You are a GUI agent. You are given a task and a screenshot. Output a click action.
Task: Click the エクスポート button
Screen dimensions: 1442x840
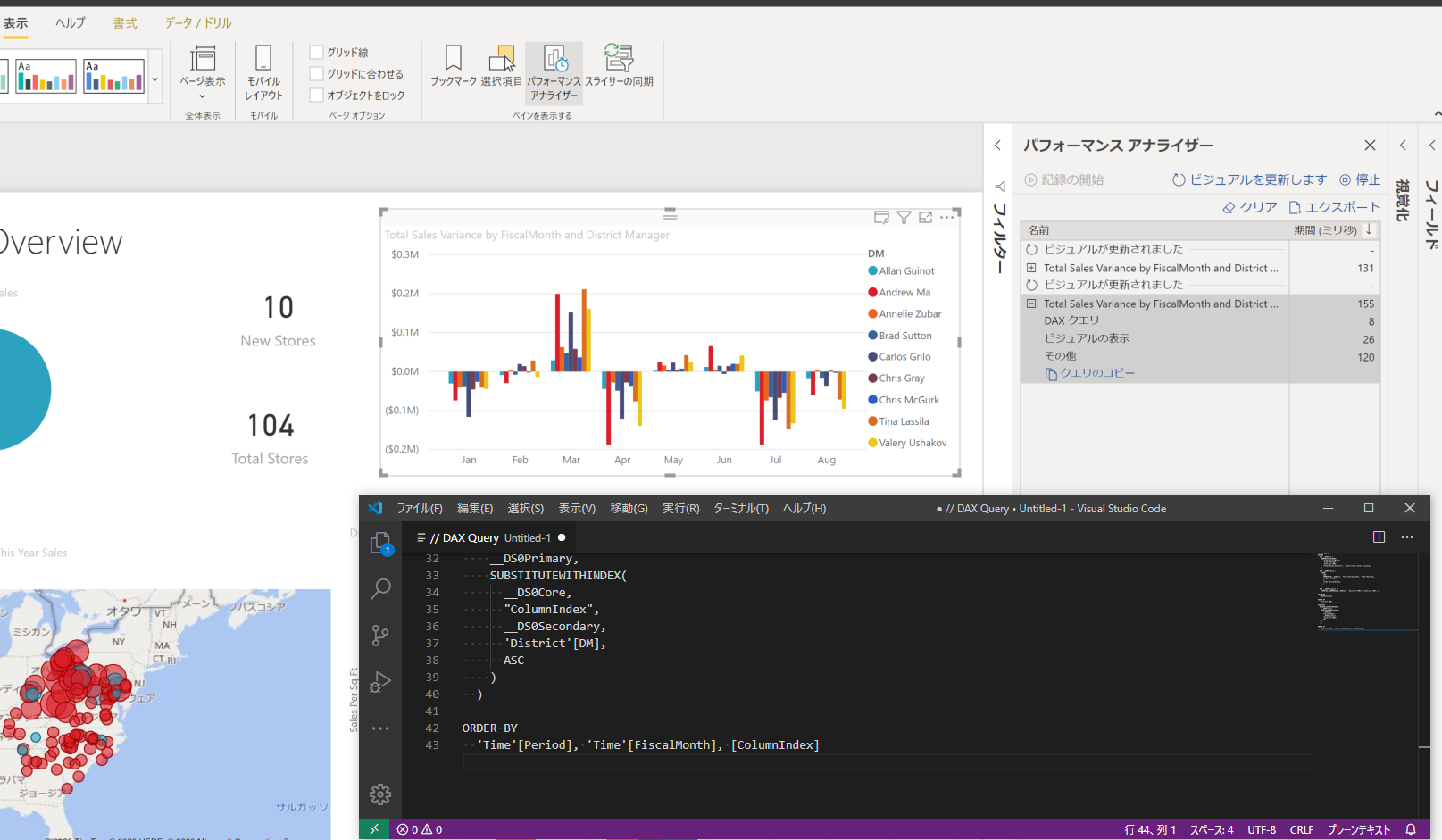click(1335, 207)
